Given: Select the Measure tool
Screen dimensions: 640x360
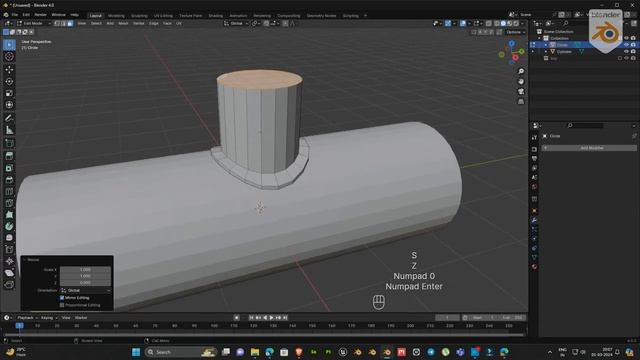Looking at the screenshot, I should coord(9,130).
